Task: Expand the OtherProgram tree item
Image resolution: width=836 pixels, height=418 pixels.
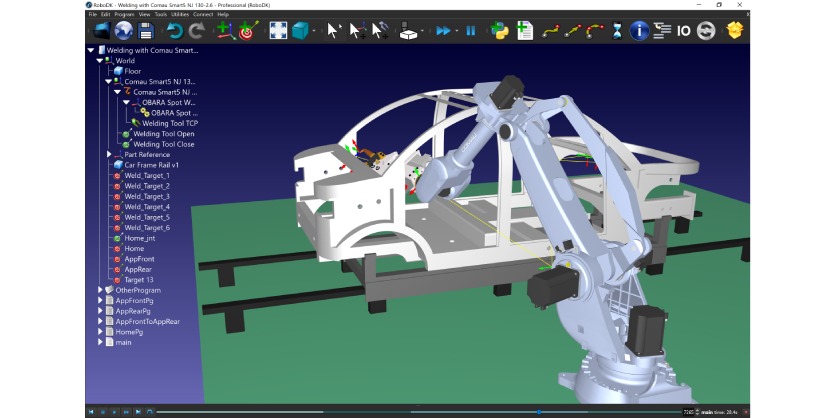Action: [100, 290]
